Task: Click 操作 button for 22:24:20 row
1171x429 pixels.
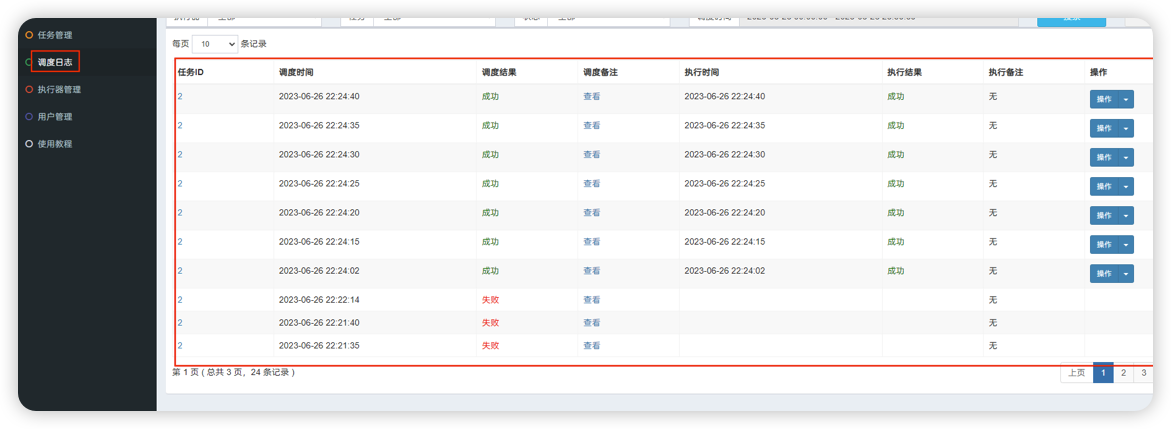Action: point(1104,216)
